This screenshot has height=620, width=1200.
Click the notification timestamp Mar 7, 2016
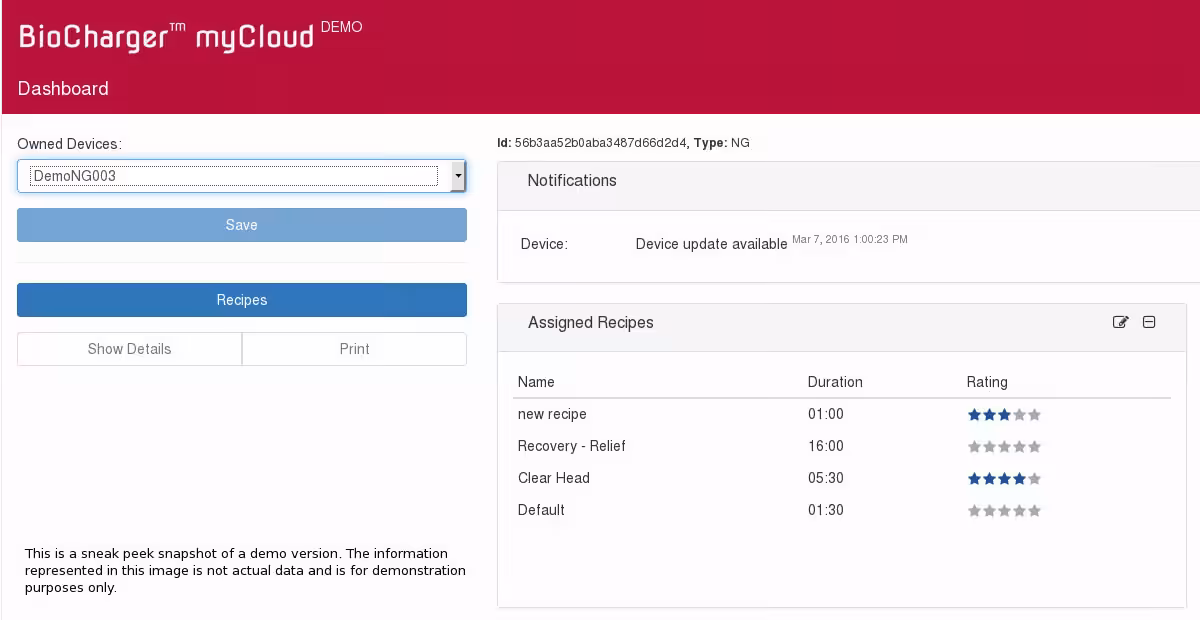[850, 239]
